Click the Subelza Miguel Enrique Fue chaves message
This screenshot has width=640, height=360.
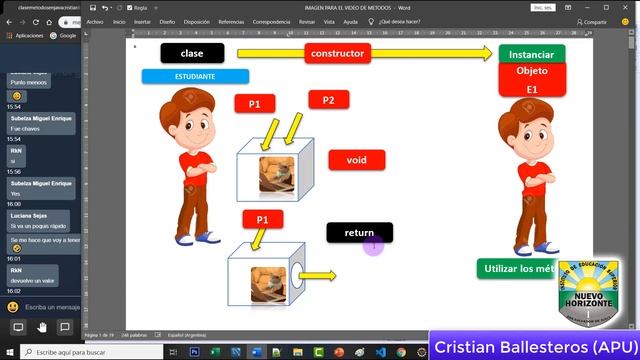click(x=41, y=123)
